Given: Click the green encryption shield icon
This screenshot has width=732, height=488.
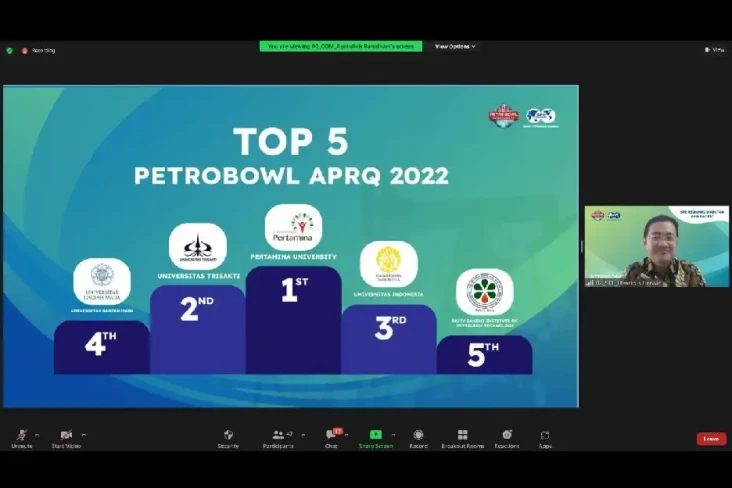Looking at the screenshot, I should pos(10,50).
